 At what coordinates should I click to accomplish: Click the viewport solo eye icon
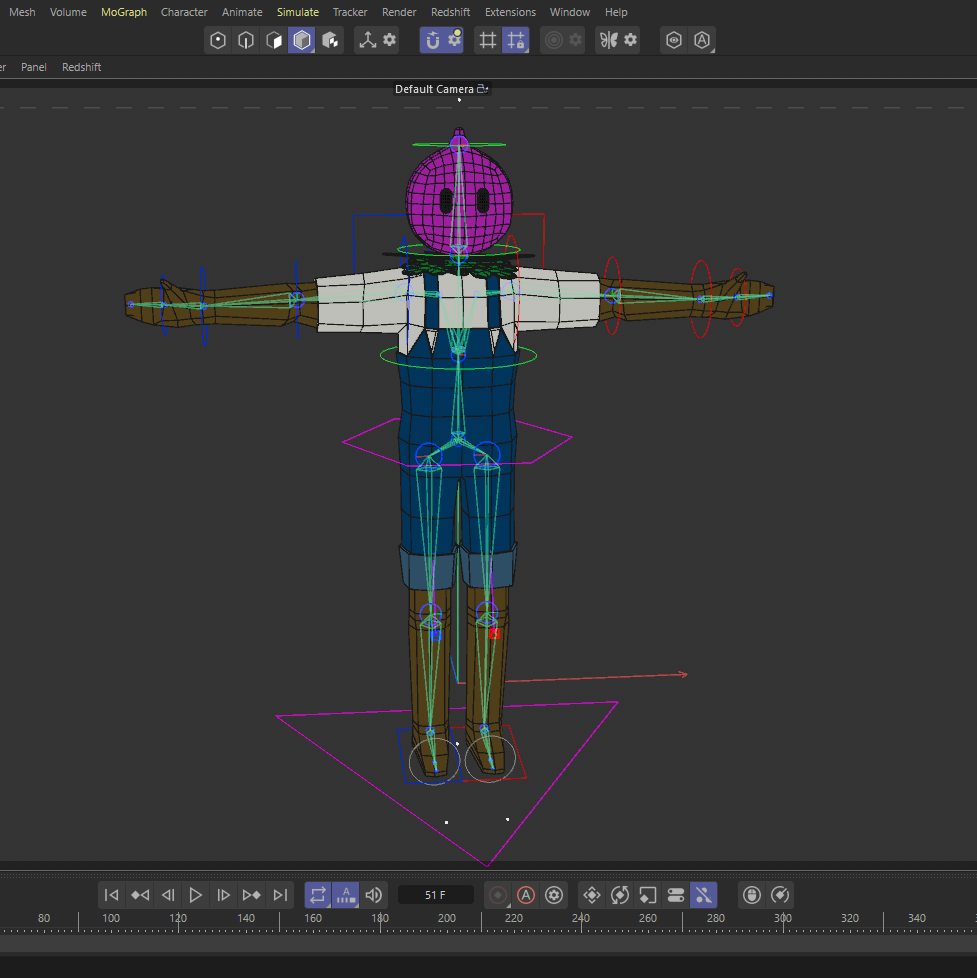pyautogui.click(x=675, y=41)
